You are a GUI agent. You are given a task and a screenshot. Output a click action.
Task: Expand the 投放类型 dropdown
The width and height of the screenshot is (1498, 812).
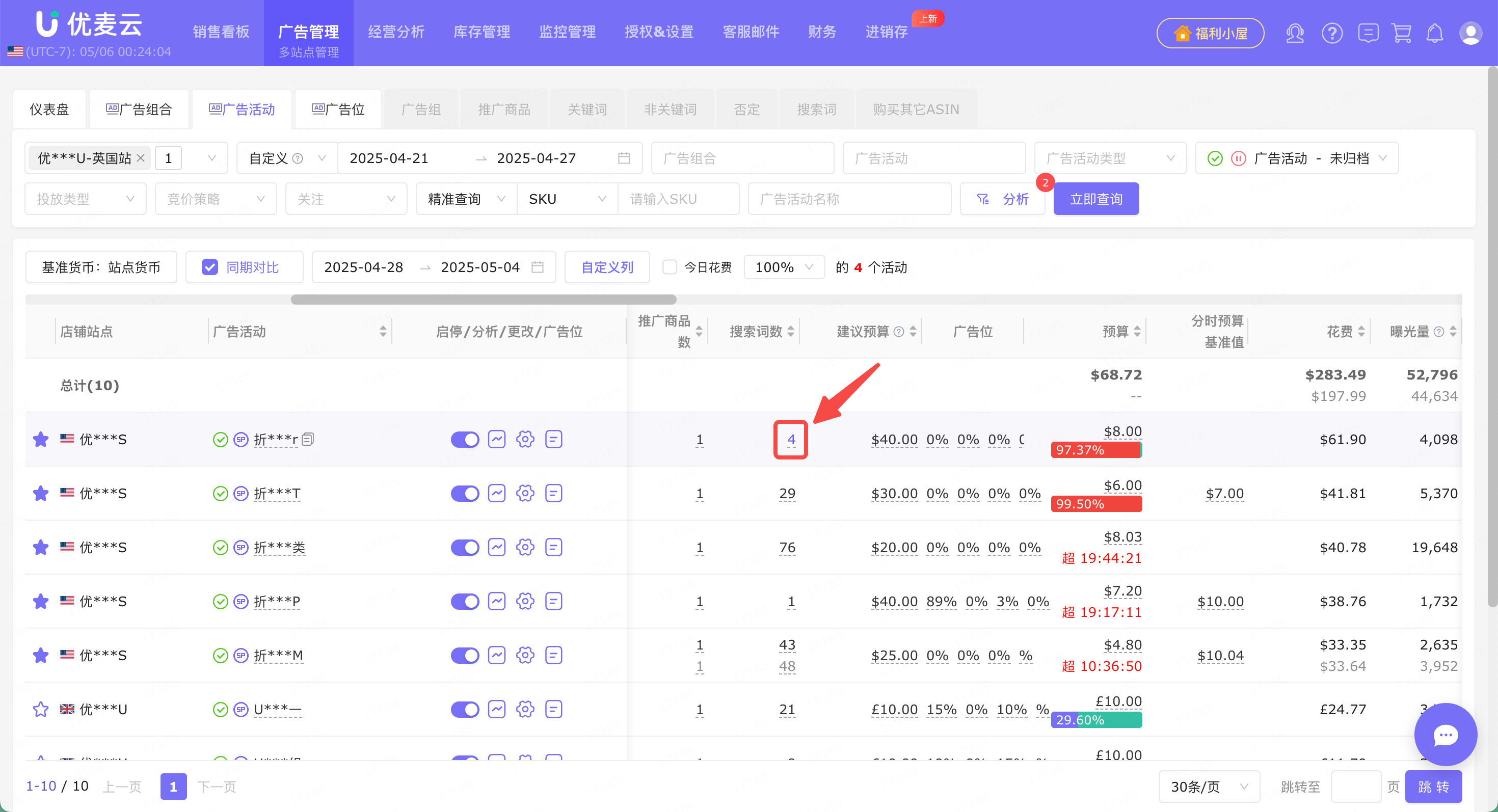(86, 199)
